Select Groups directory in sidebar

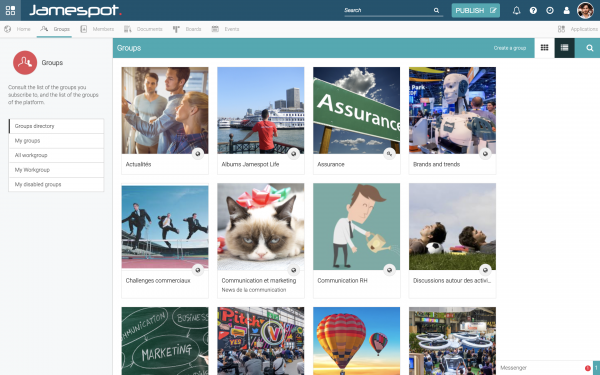[x=56, y=126]
